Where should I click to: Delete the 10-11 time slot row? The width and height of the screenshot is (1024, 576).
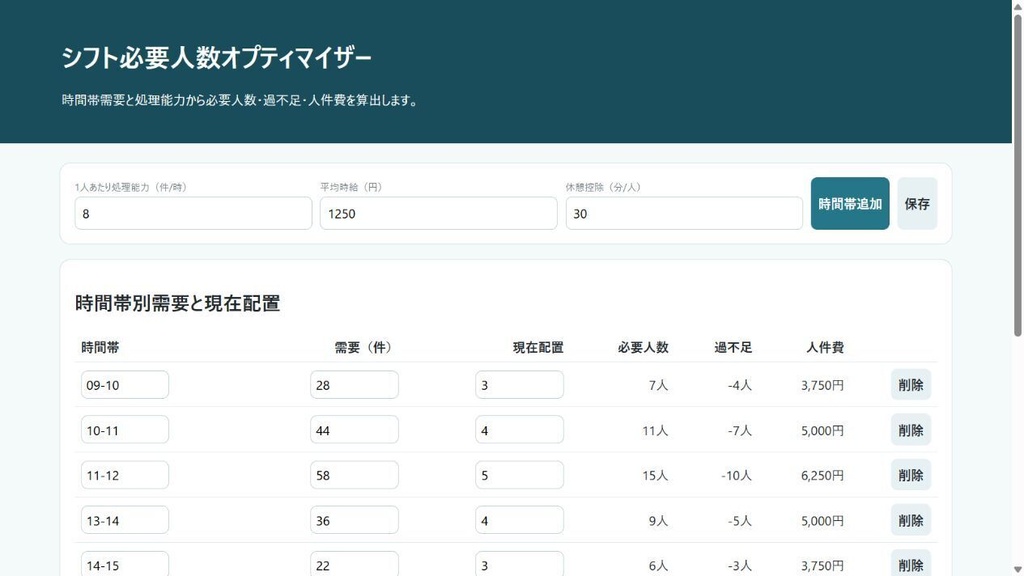(910, 430)
